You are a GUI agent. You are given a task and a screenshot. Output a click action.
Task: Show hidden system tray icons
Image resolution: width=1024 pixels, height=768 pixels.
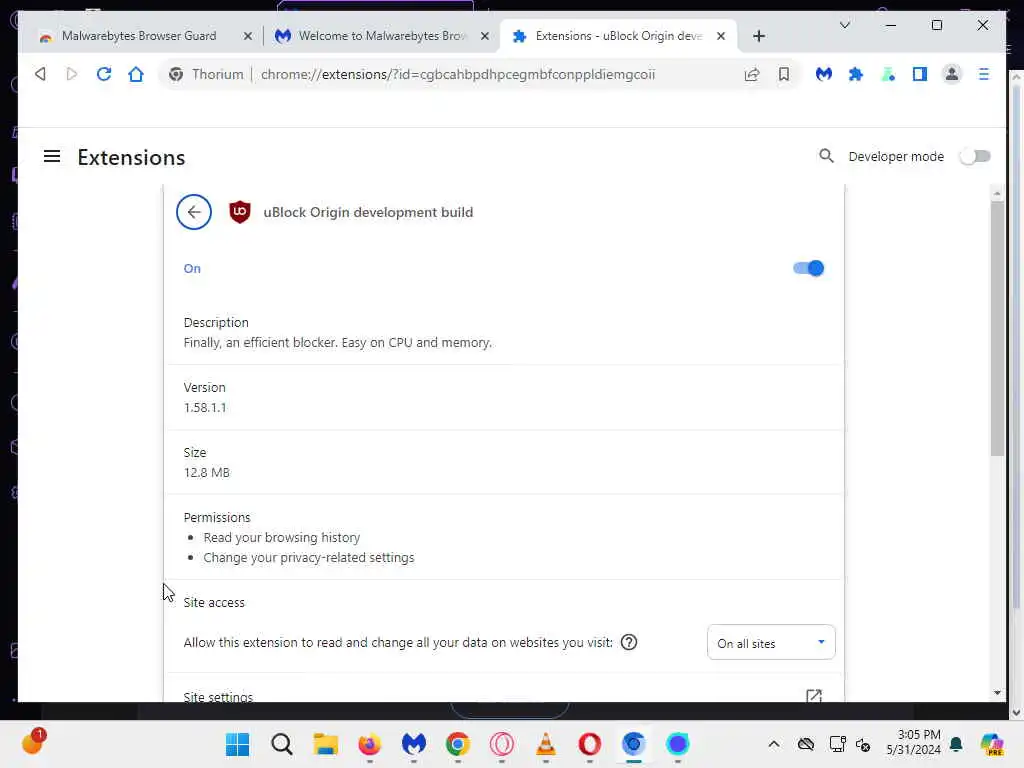point(774,744)
